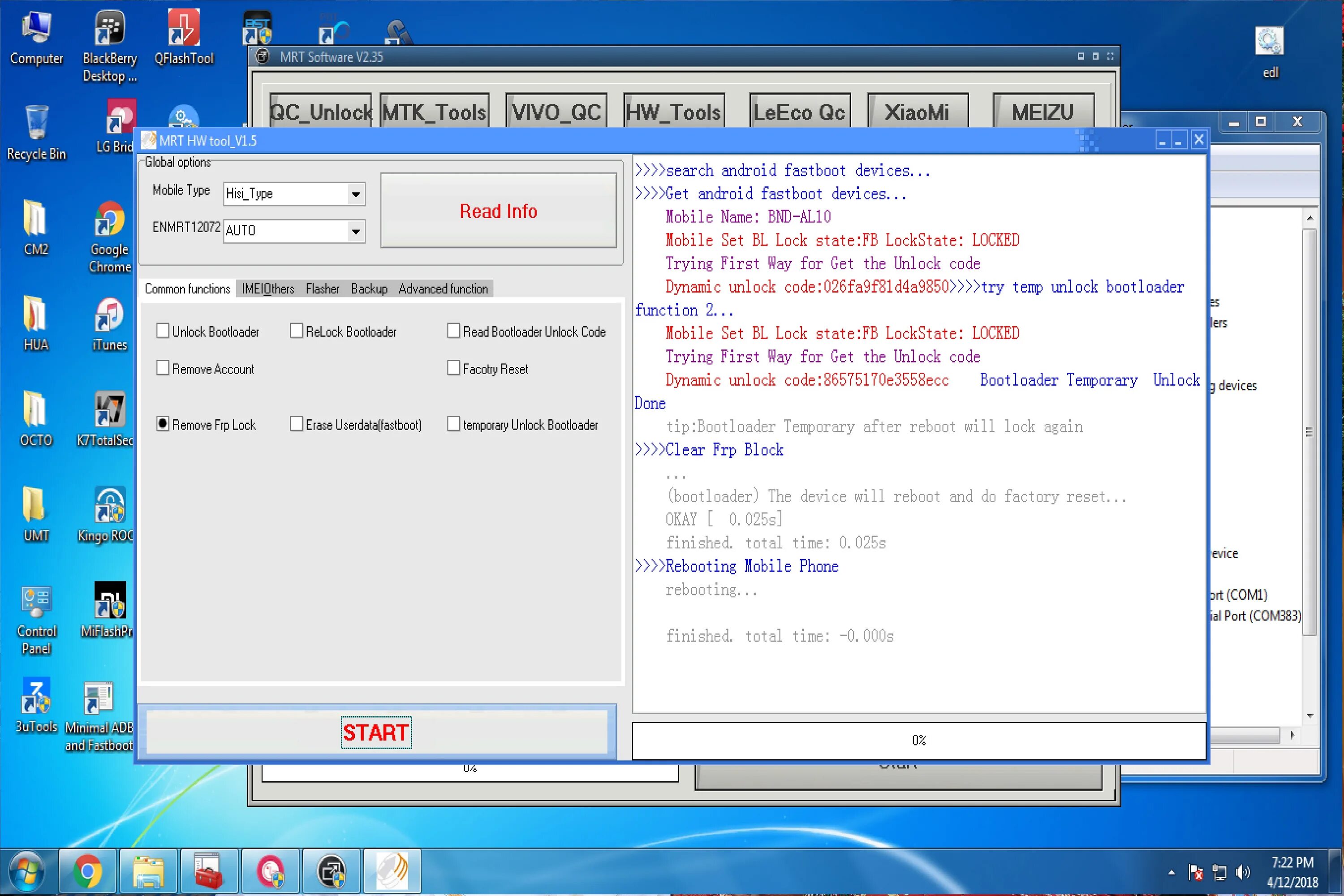The height and width of the screenshot is (896, 1344).
Task: Launch Google Chrome desktop shortcut
Action: [x=109, y=237]
